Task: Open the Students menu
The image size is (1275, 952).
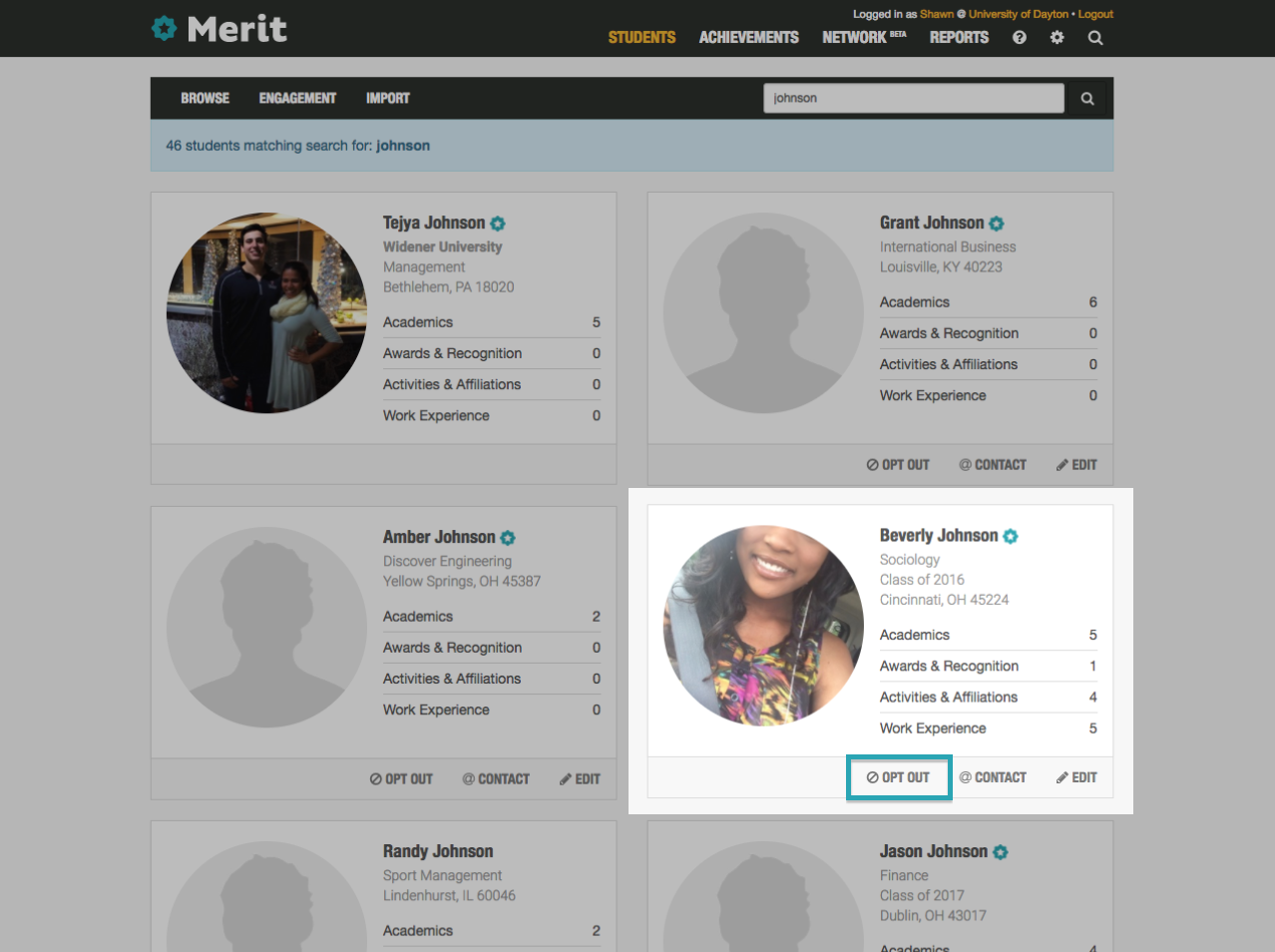Action: pos(641,38)
